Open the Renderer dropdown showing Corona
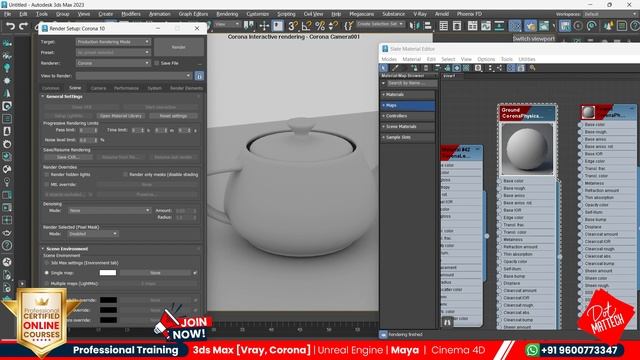This screenshot has height=360, width=640. pos(113,63)
